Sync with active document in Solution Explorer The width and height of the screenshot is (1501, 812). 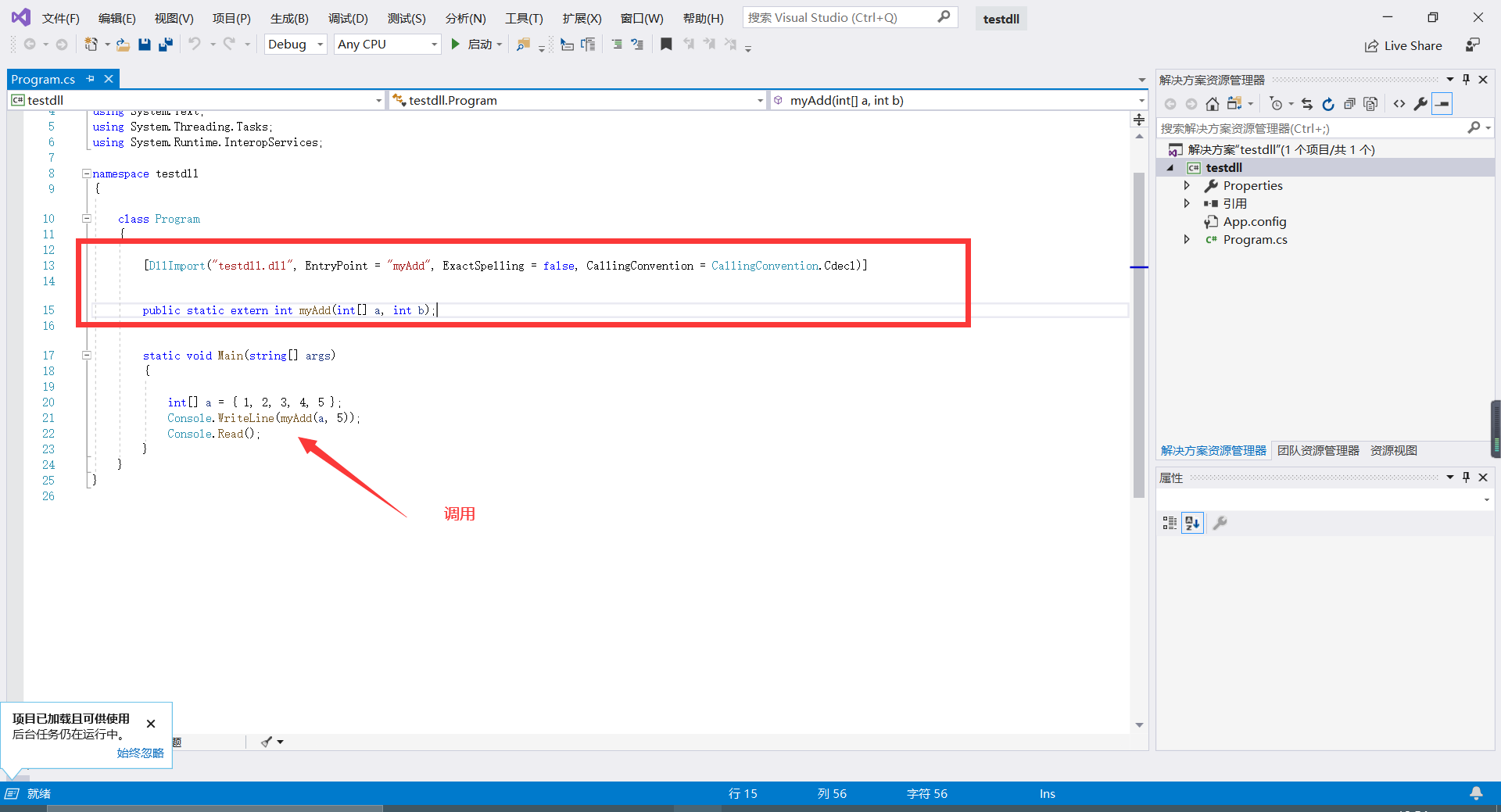(x=1307, y=104)
